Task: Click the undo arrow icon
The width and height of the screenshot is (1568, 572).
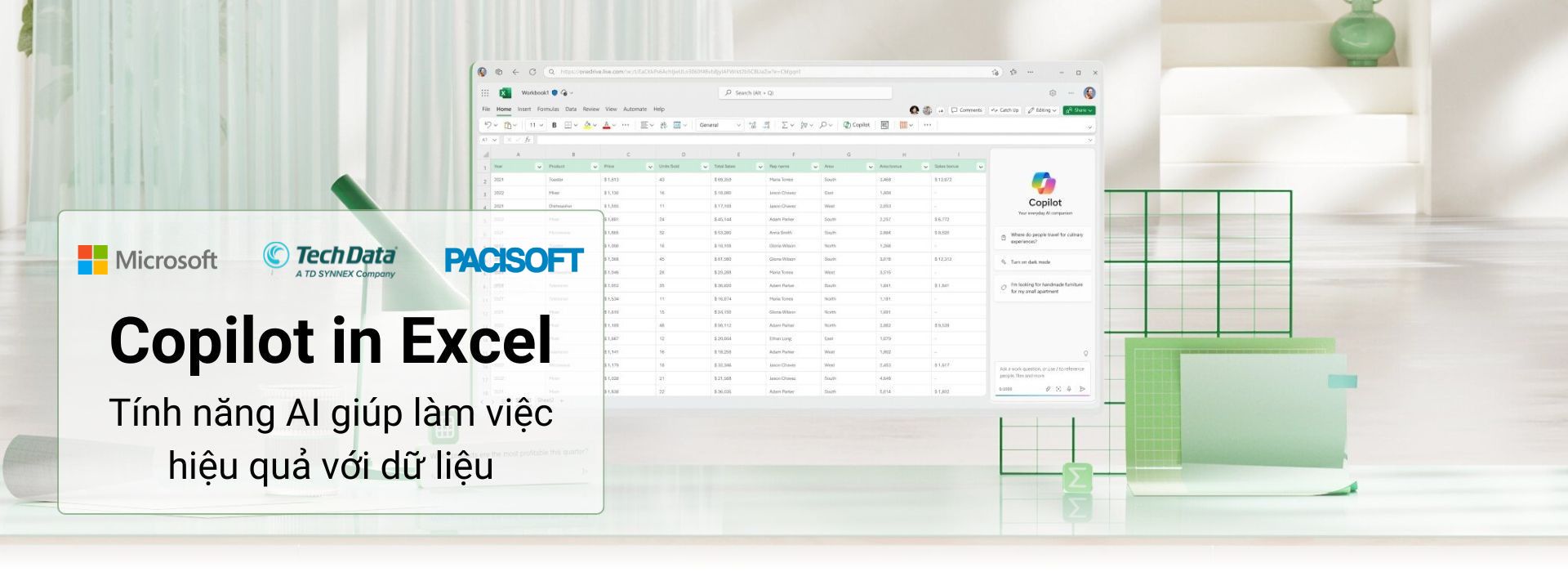Action: click(x=488, y=125)
